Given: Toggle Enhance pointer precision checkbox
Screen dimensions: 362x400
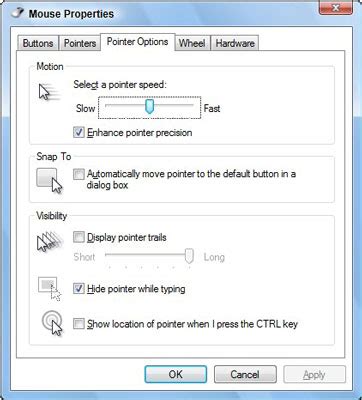Looking at the screenshot, I should (x=79, y=133).
